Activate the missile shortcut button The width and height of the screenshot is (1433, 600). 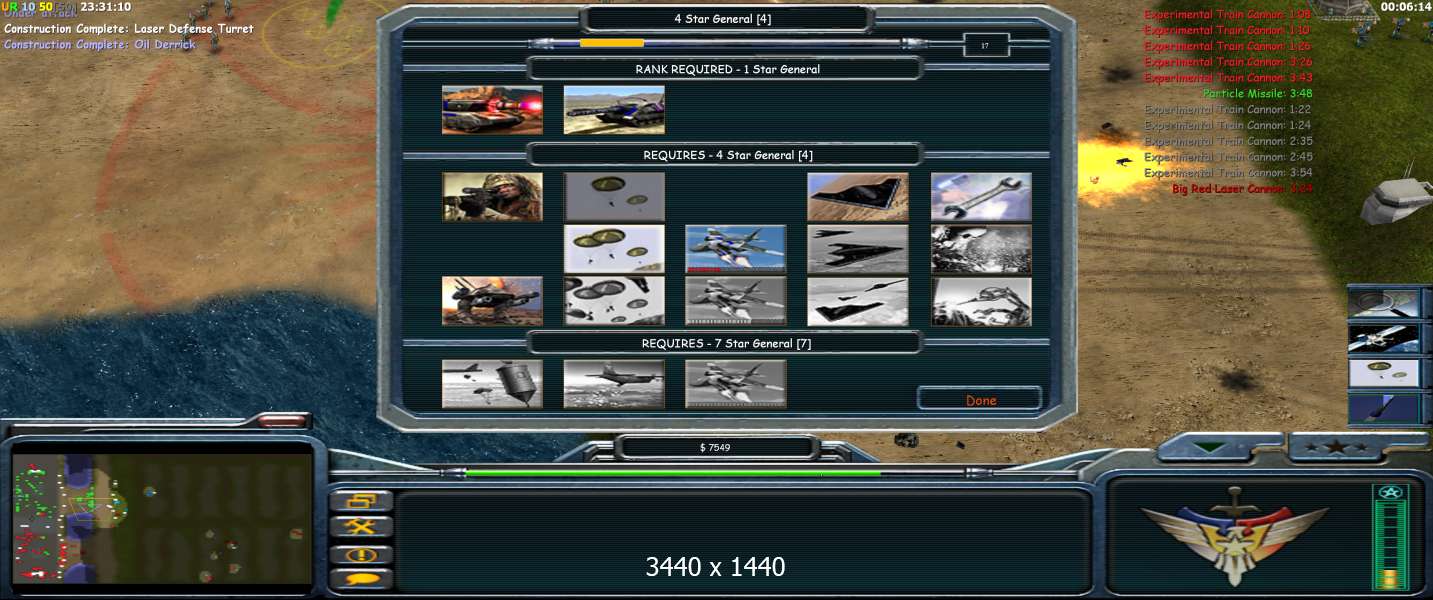coord(1384,408)
